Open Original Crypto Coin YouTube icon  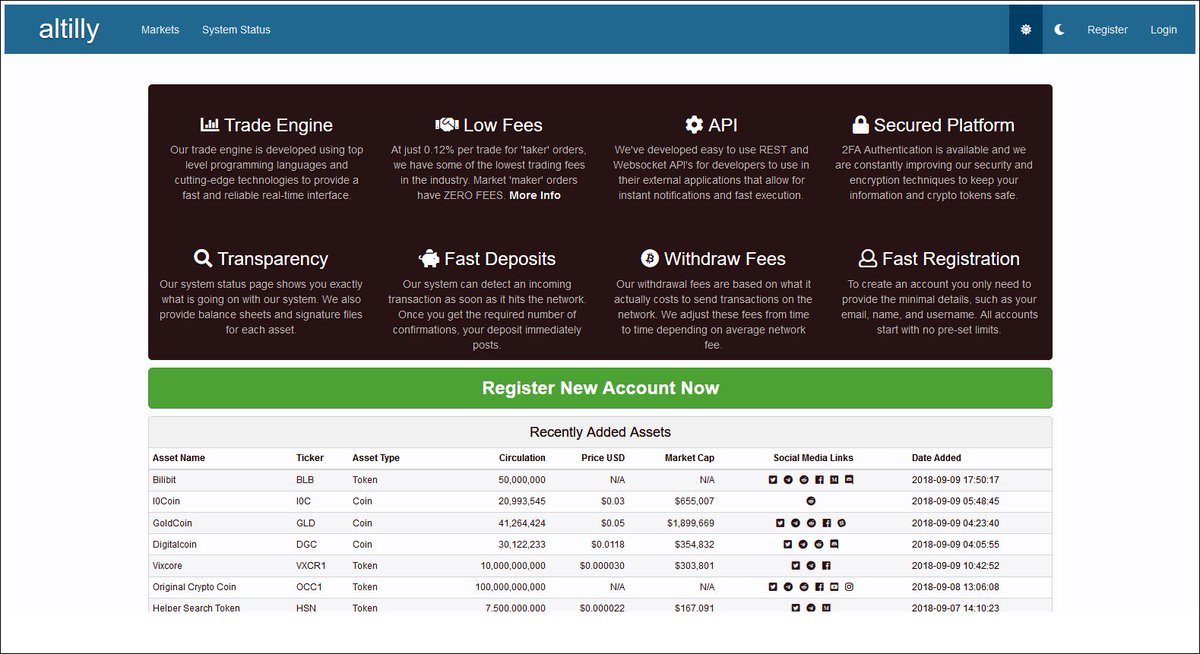tap(834, 587)
